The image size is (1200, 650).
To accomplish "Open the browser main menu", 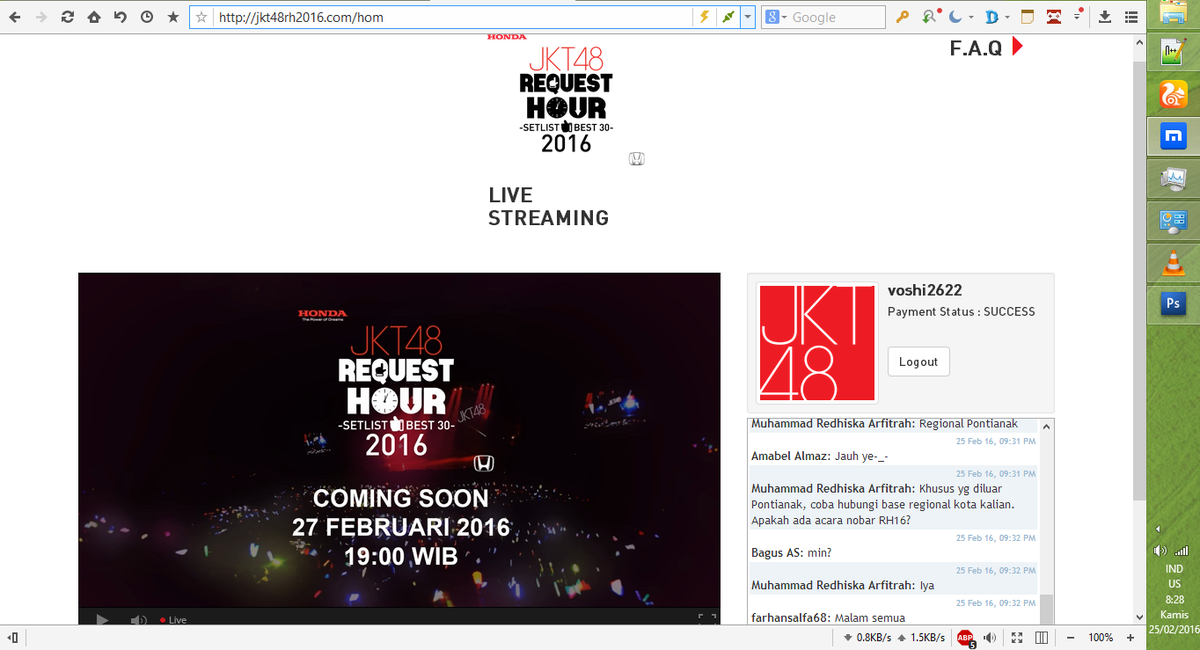I will click(x=1131, y=17).
